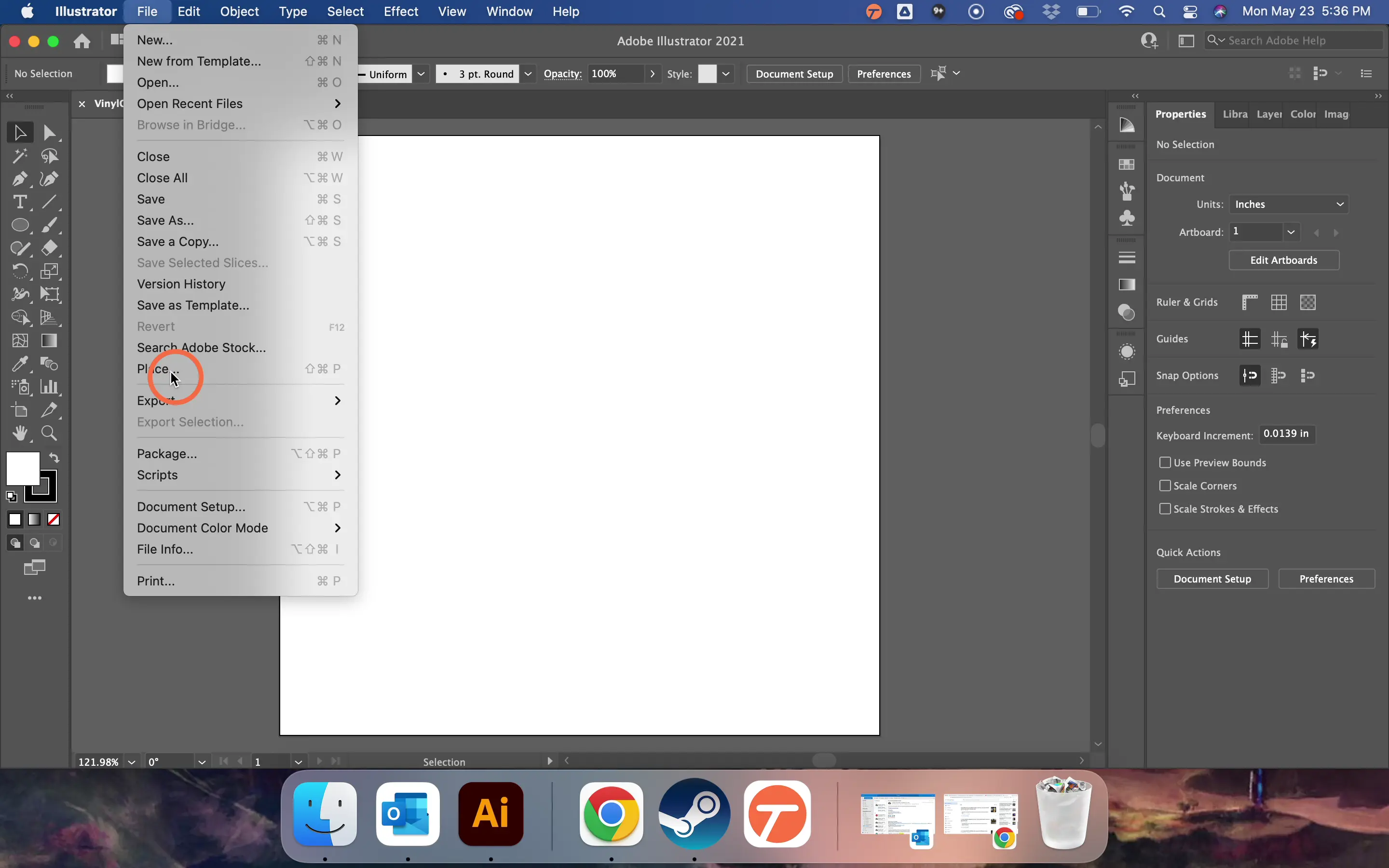Click the Keyboard Increment field
Image resolution: width=1389 pixels, height=868 pixels.
1287,434
